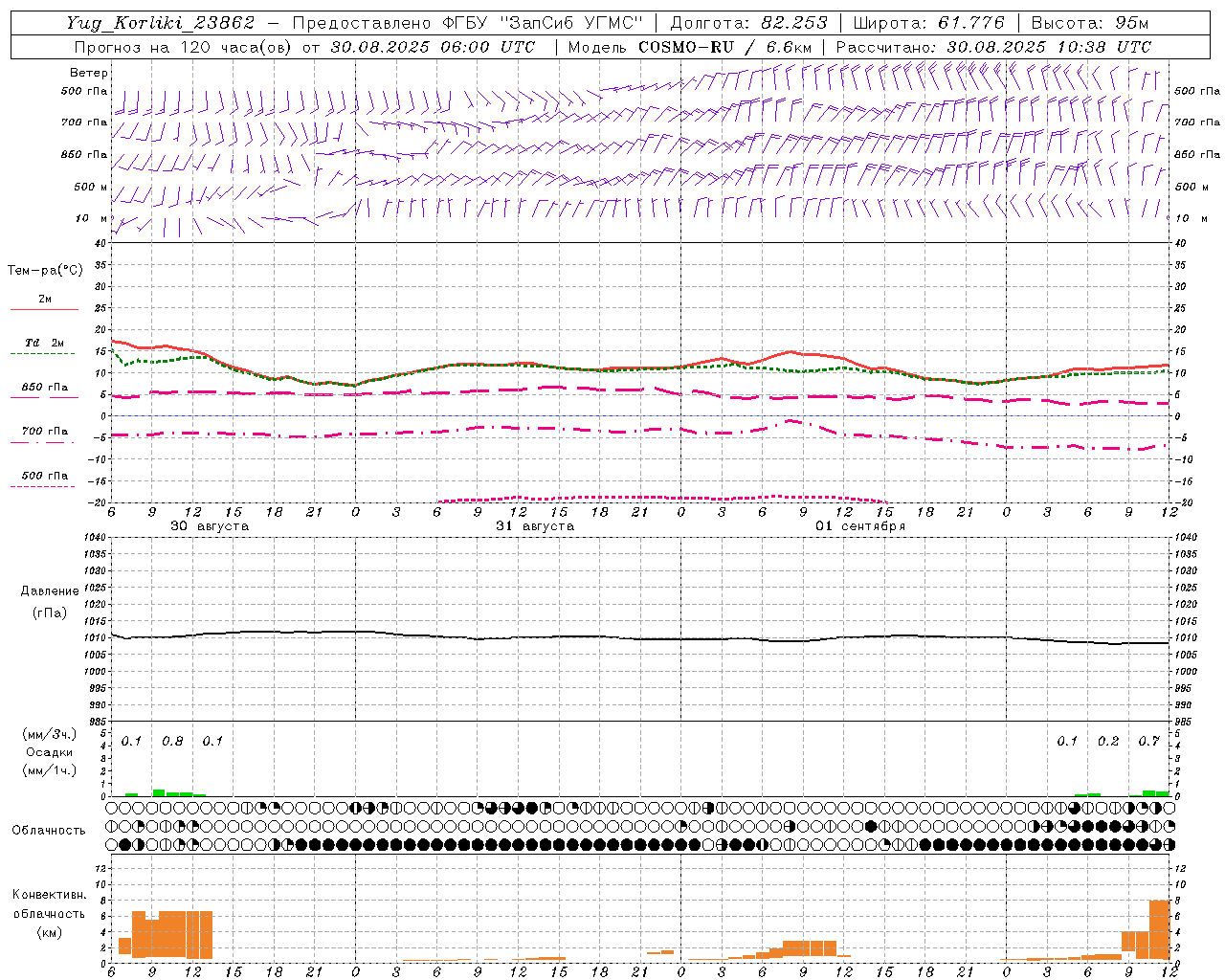Screen dimensions: 1225x980
Task: Click the 0.2 precipitation value
Action: click(x=1108, y=742)
